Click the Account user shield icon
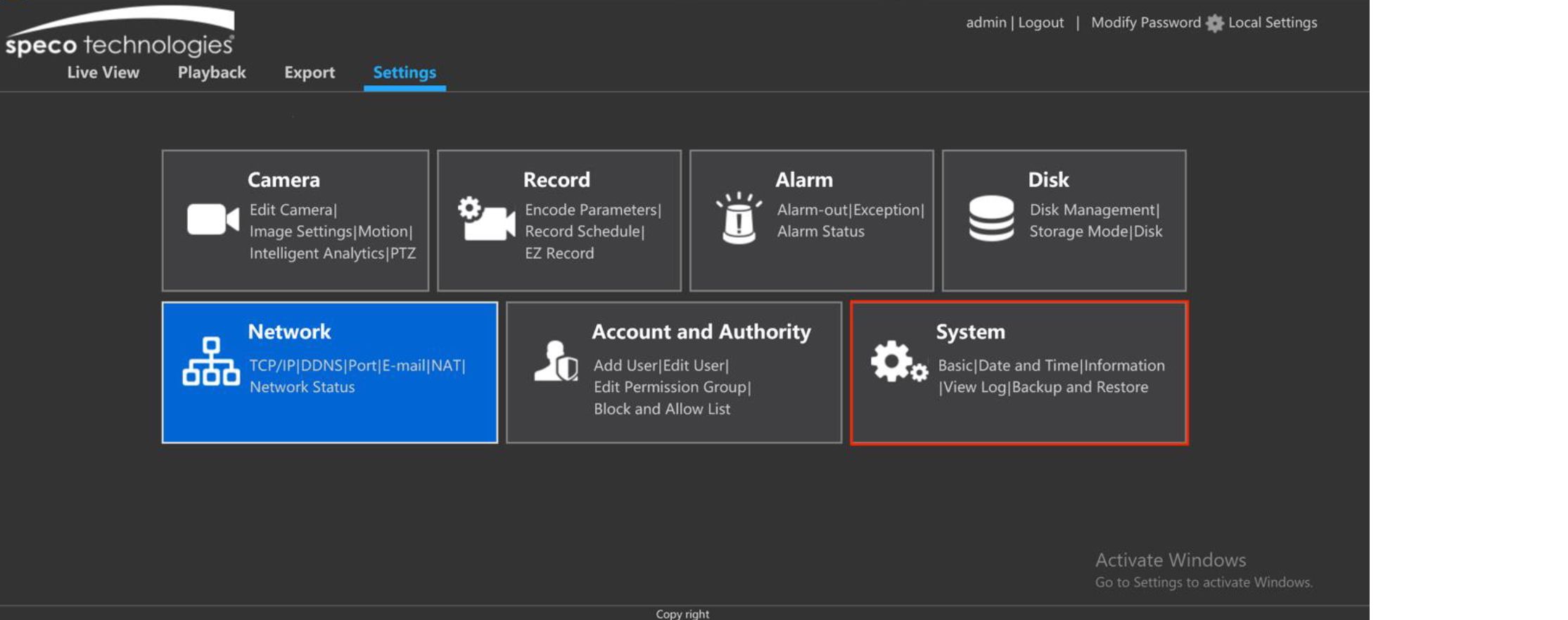Screen dimensions: 1568x620 (x=556, y=362)
